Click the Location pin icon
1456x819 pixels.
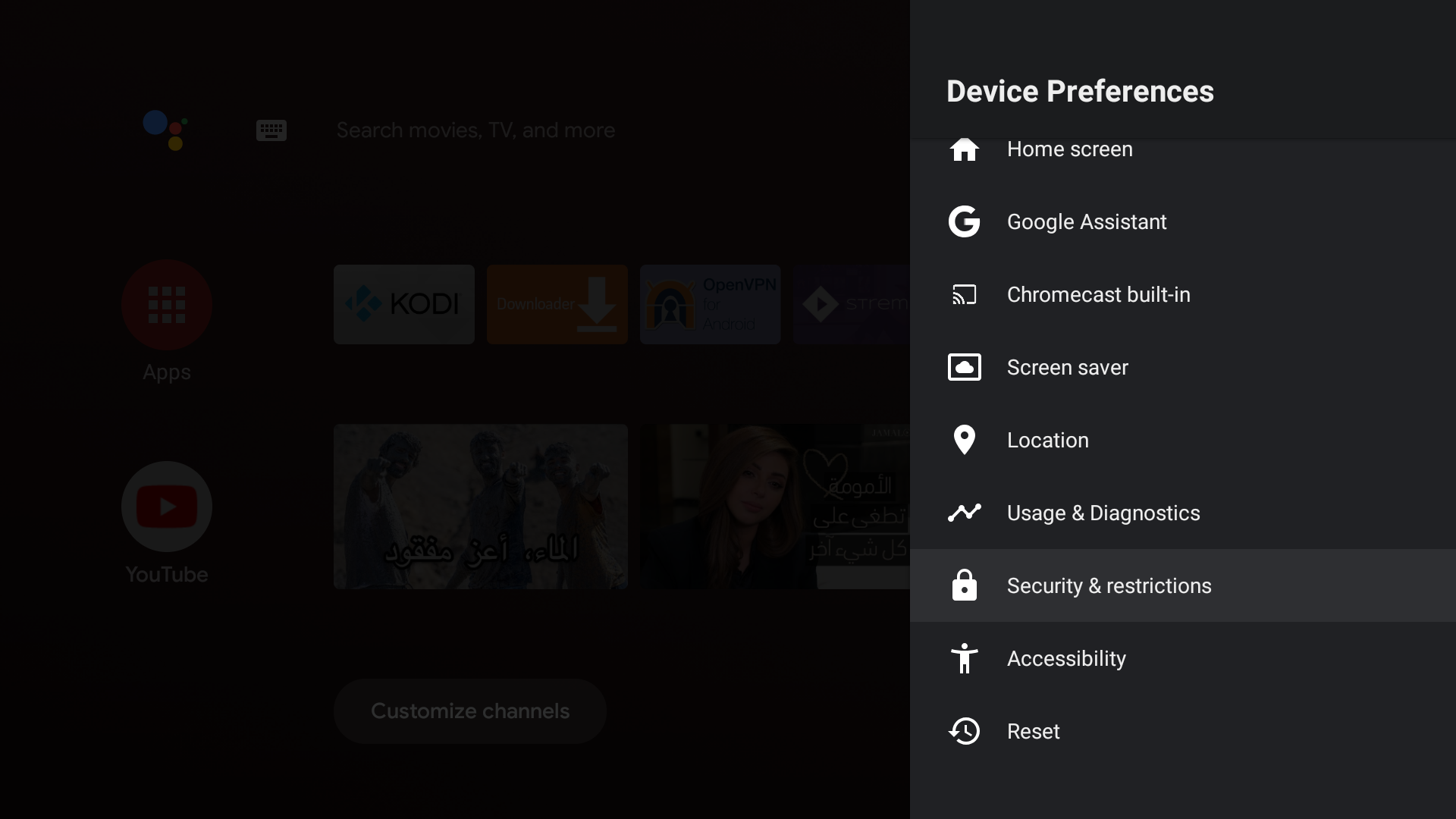(964, 440)
